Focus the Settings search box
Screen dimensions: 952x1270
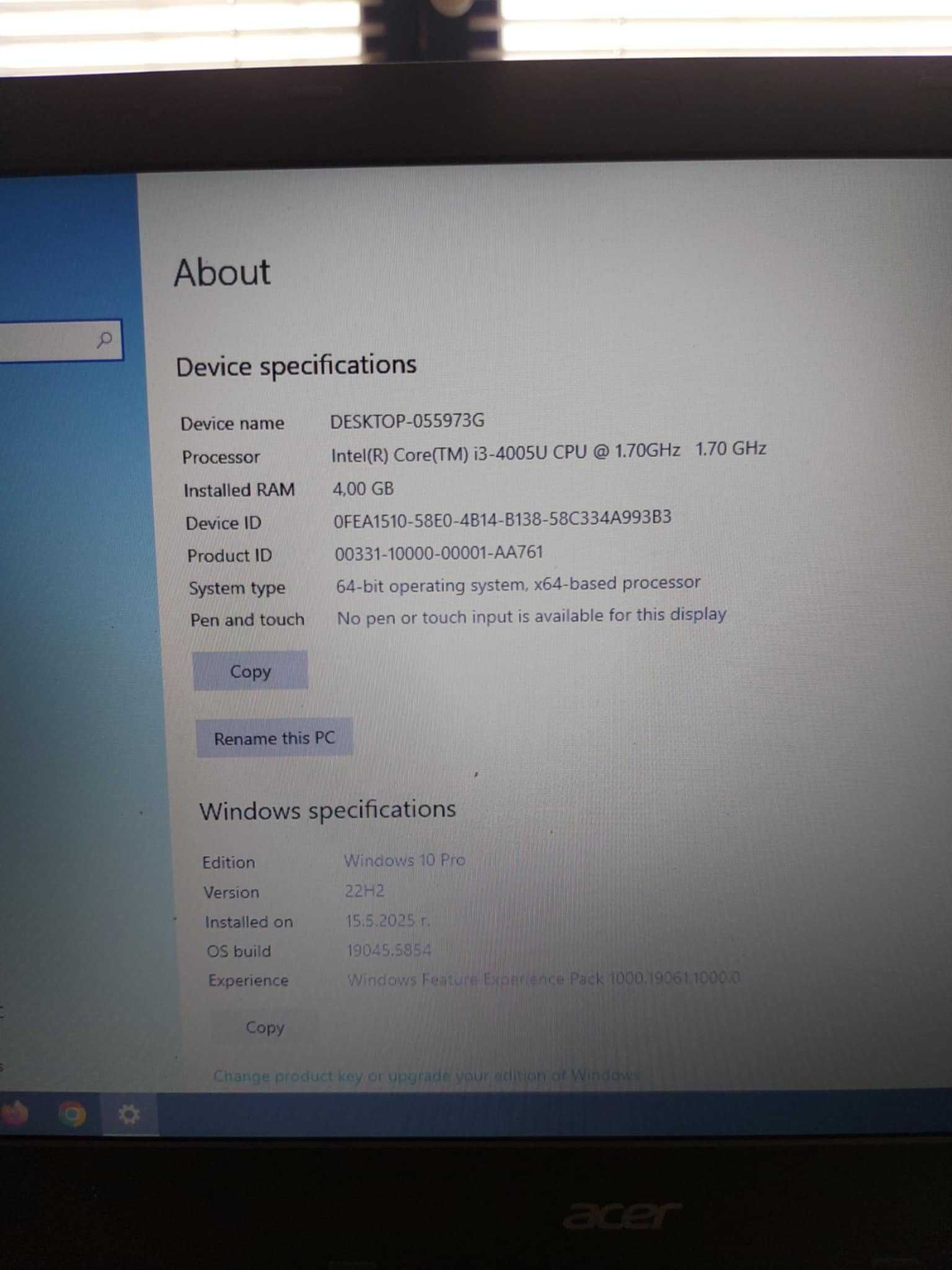(x=61, y=340)
